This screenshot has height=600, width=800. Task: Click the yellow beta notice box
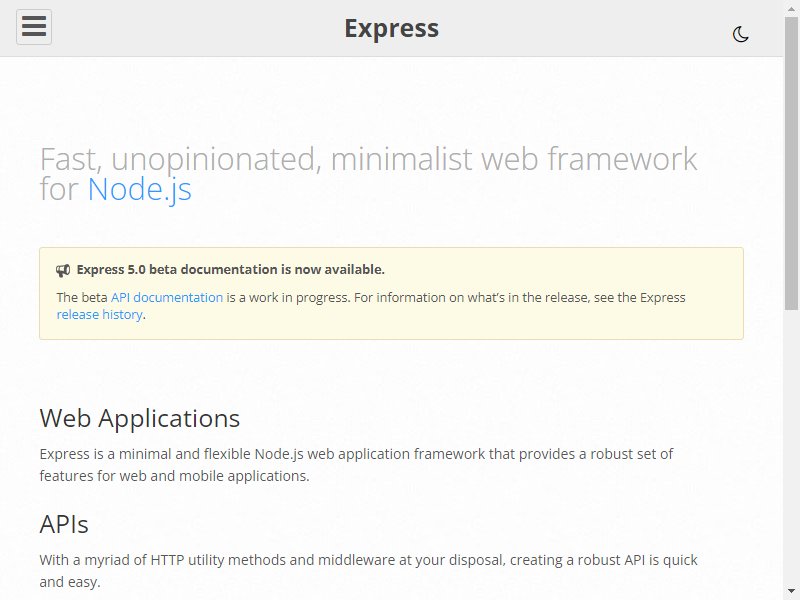tap(391, 293)
